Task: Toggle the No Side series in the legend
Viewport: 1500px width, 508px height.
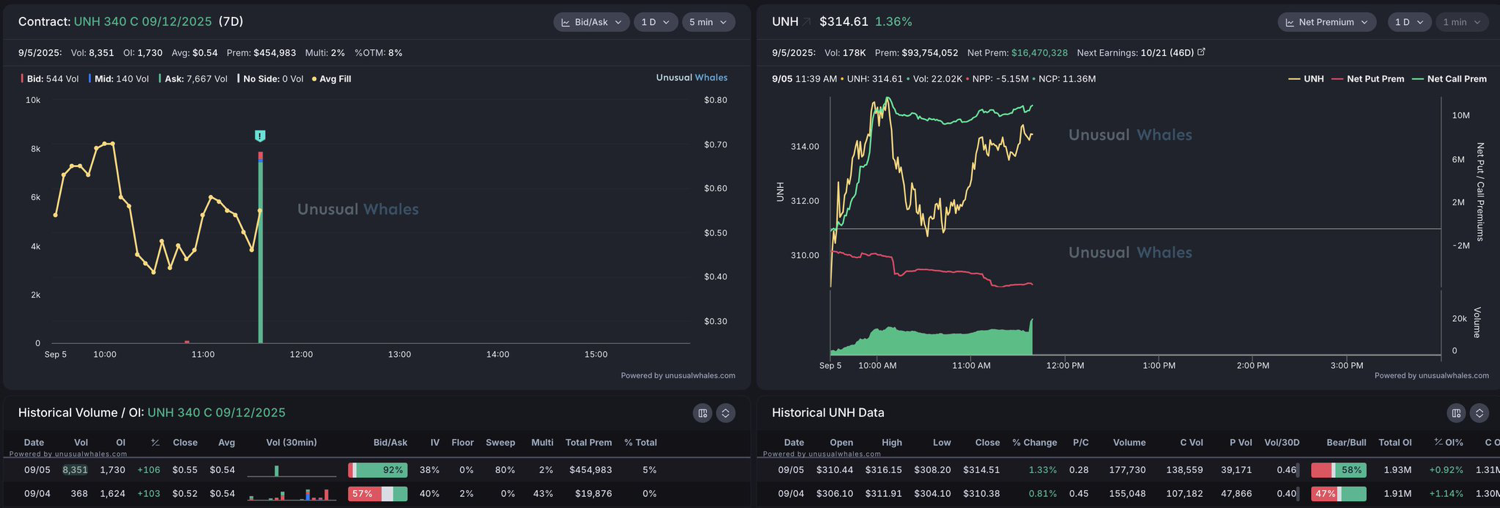Action: (x=270, y=78)
